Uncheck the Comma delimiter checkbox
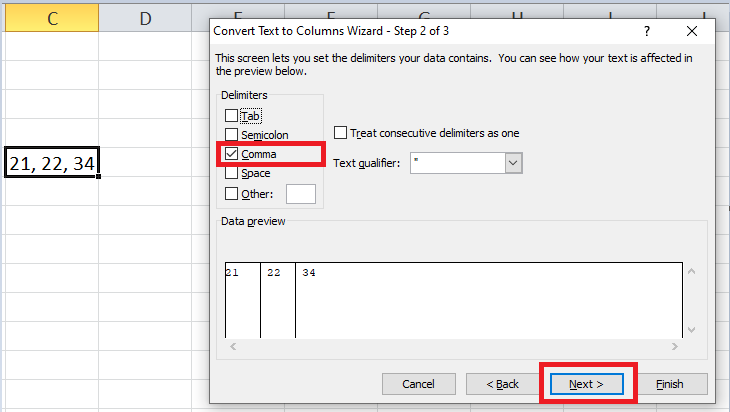730x412 pixels. 233,154
